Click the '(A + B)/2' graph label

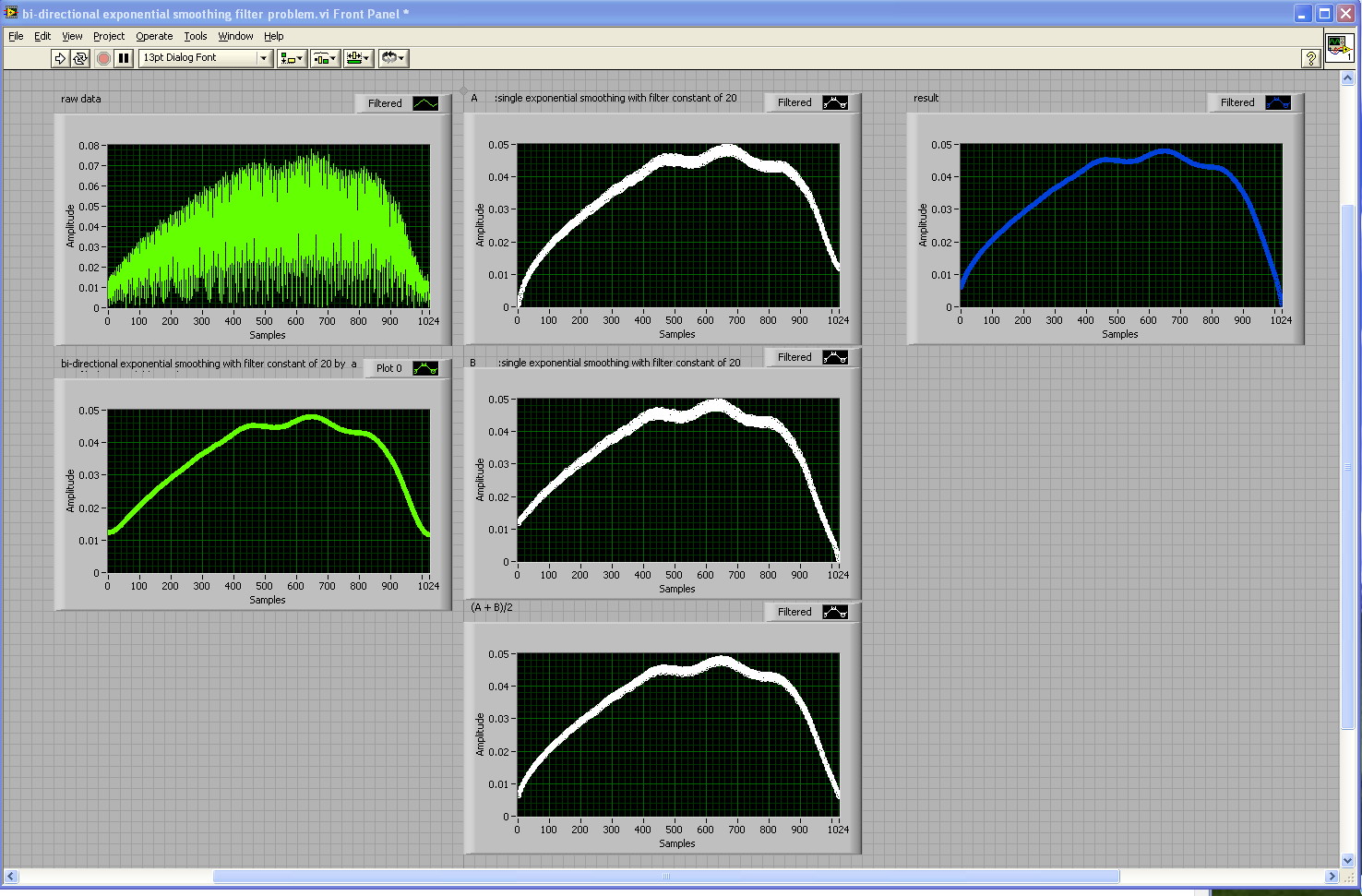(x=492, y=607)
